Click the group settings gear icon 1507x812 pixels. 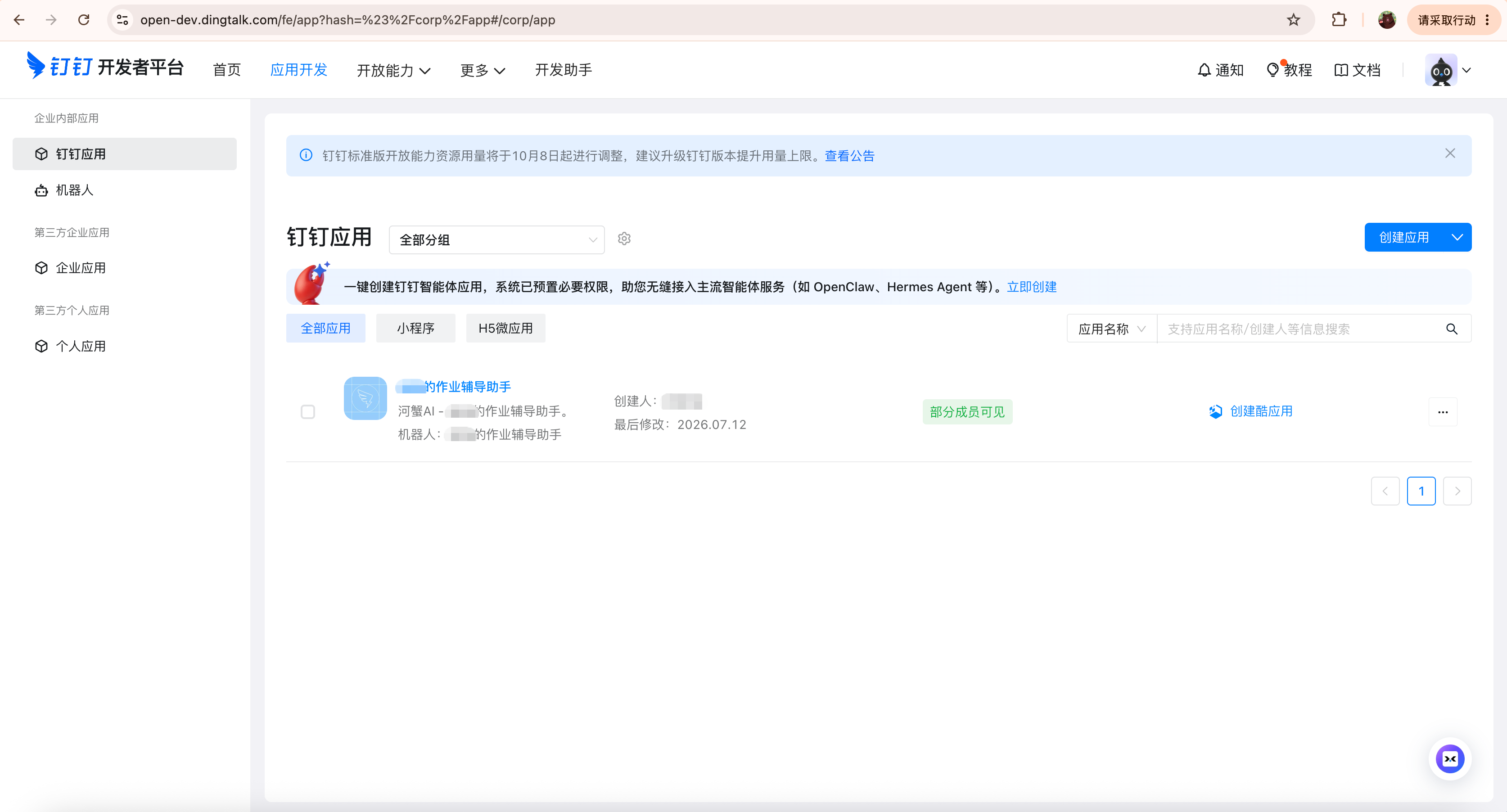pos(624,239)
